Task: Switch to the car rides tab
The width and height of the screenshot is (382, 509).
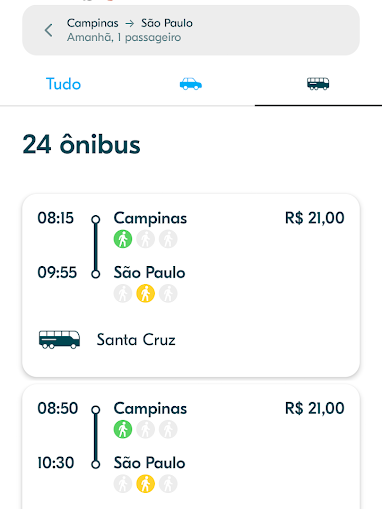Action: pos(191,84)
